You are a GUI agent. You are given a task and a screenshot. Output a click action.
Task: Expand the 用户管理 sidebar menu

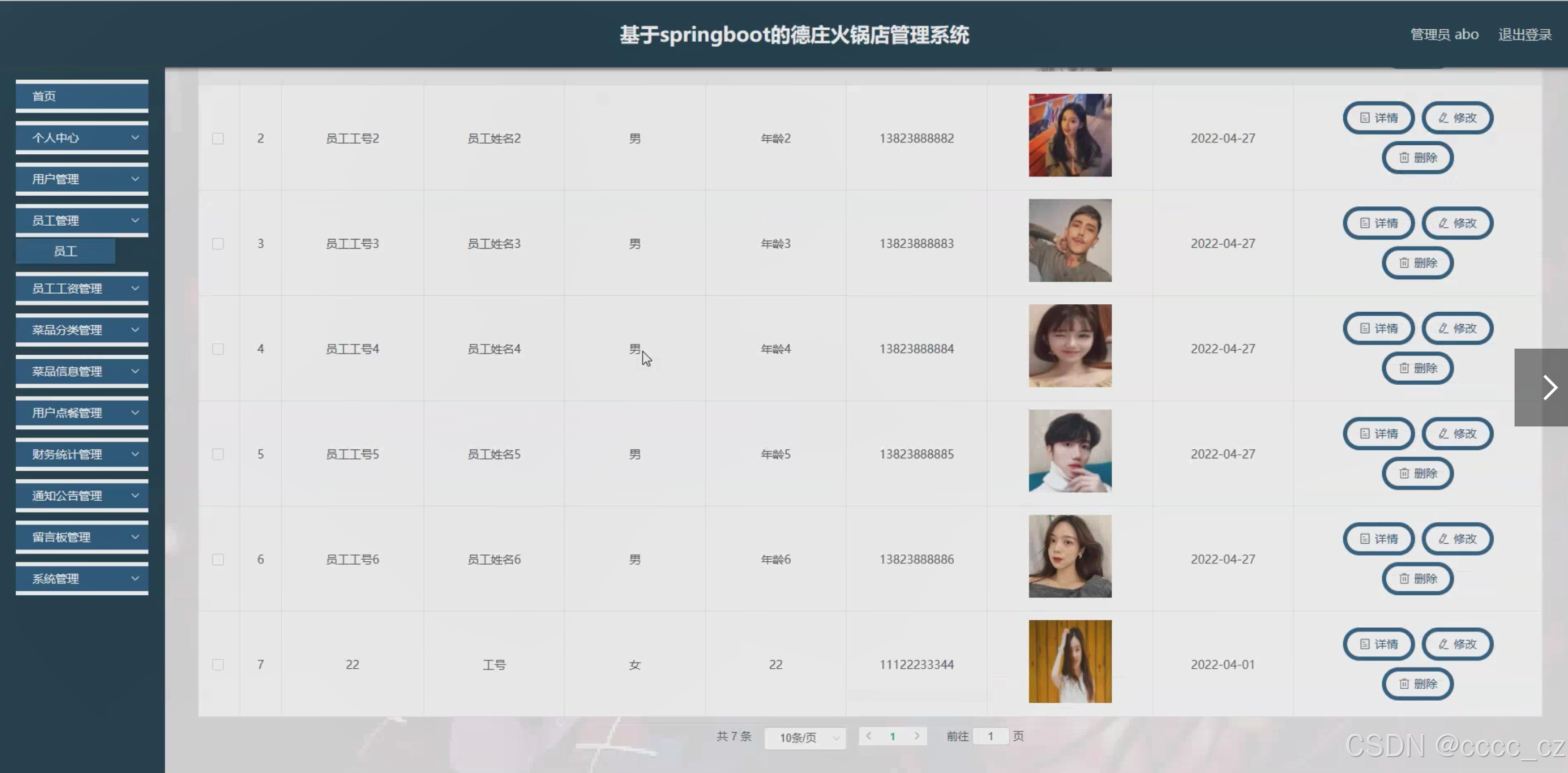pyautogui.click(x=82, y=179)
